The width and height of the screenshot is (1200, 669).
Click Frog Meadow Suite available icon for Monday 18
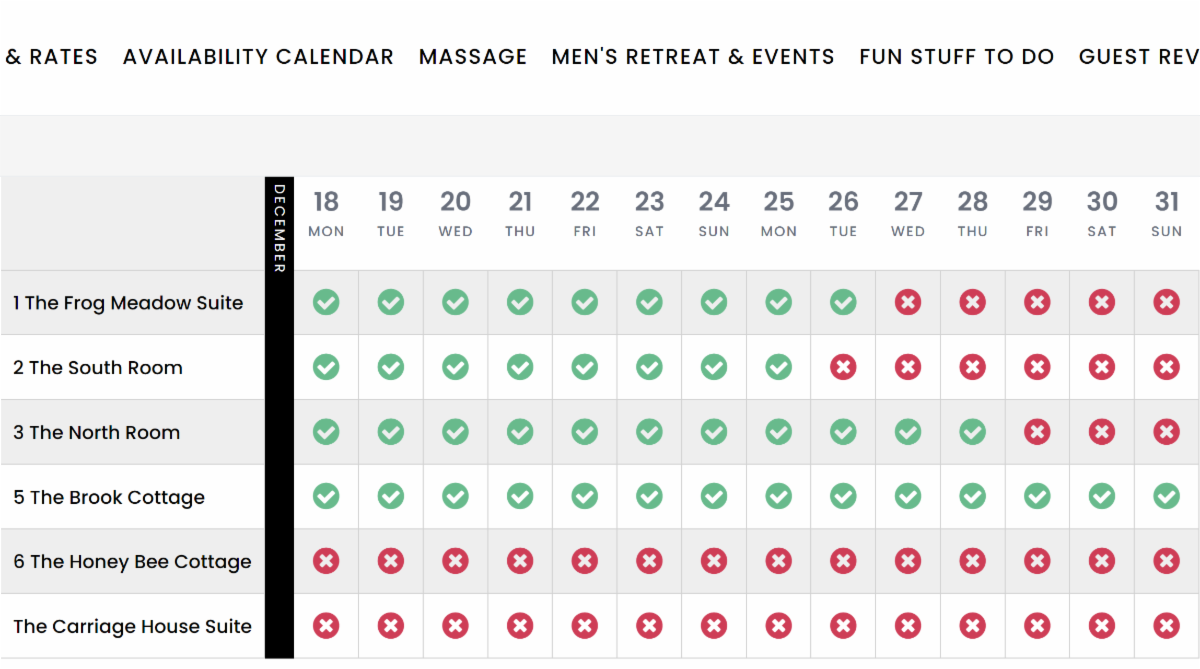point(326,302)
